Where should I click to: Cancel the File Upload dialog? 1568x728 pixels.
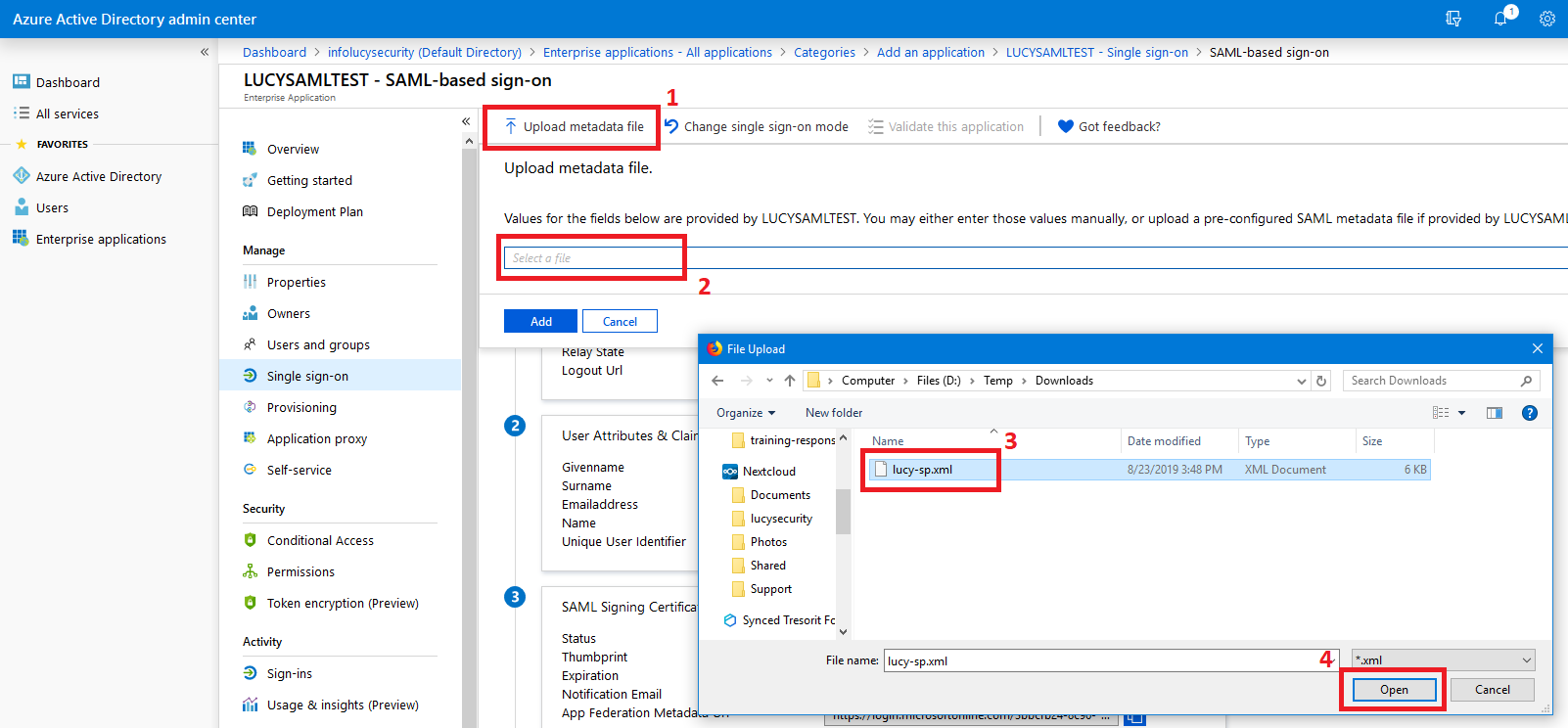point(1492,690)
